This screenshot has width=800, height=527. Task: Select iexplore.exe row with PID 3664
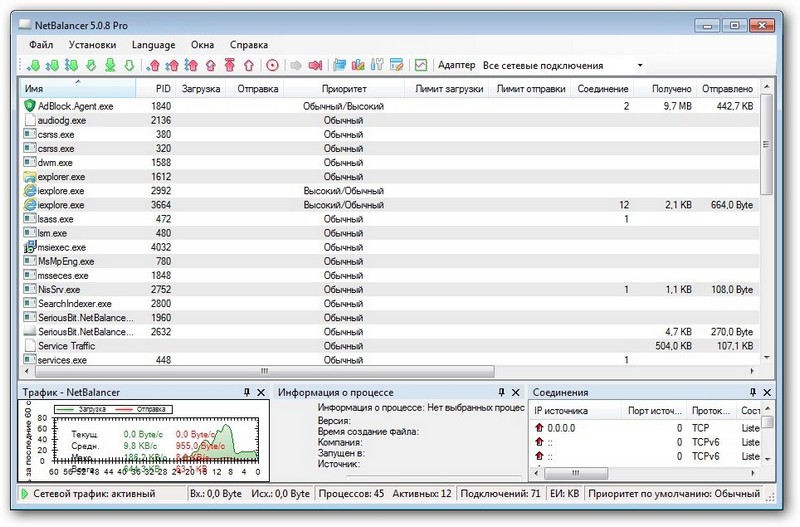pyautogui.click(x=390, y=205)
